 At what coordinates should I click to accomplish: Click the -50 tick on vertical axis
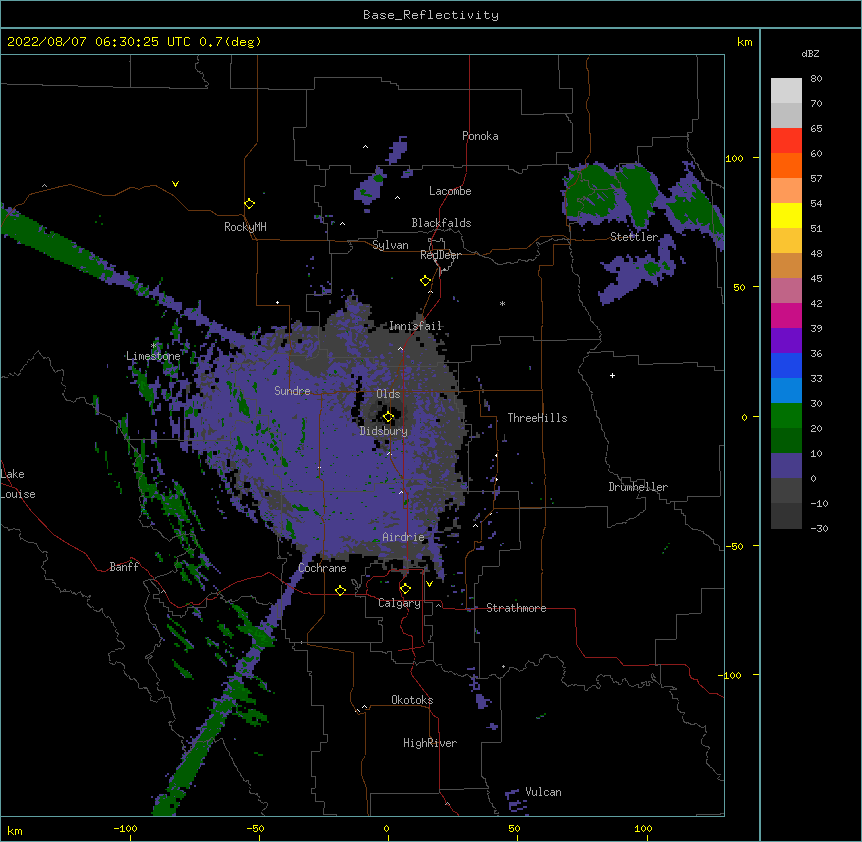point(734,546)
